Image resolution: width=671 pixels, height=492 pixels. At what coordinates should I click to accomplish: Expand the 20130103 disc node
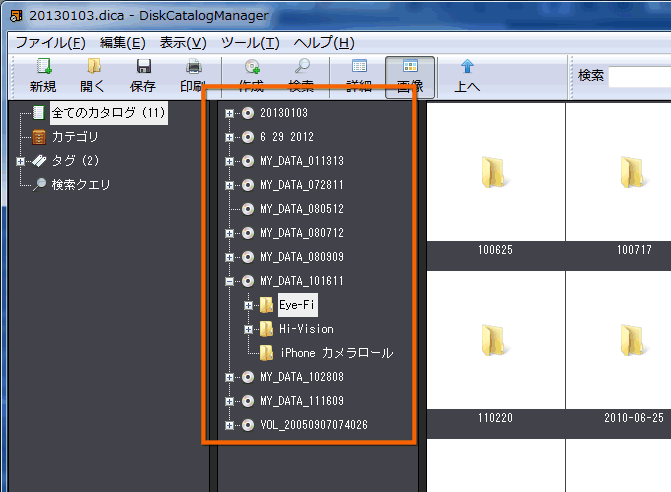pyautogui.click(x=229, y=113)
